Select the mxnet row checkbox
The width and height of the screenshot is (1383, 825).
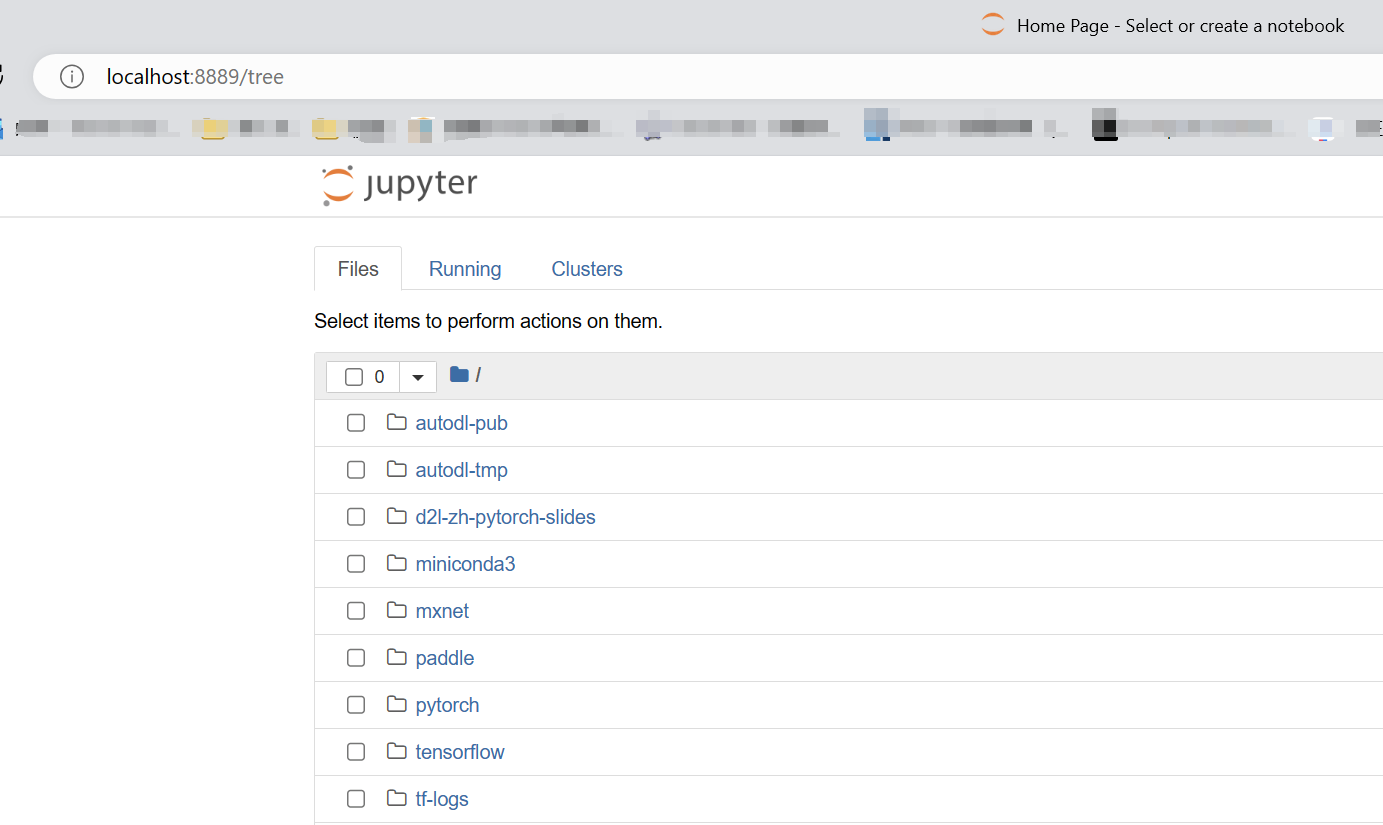[356, 611]
